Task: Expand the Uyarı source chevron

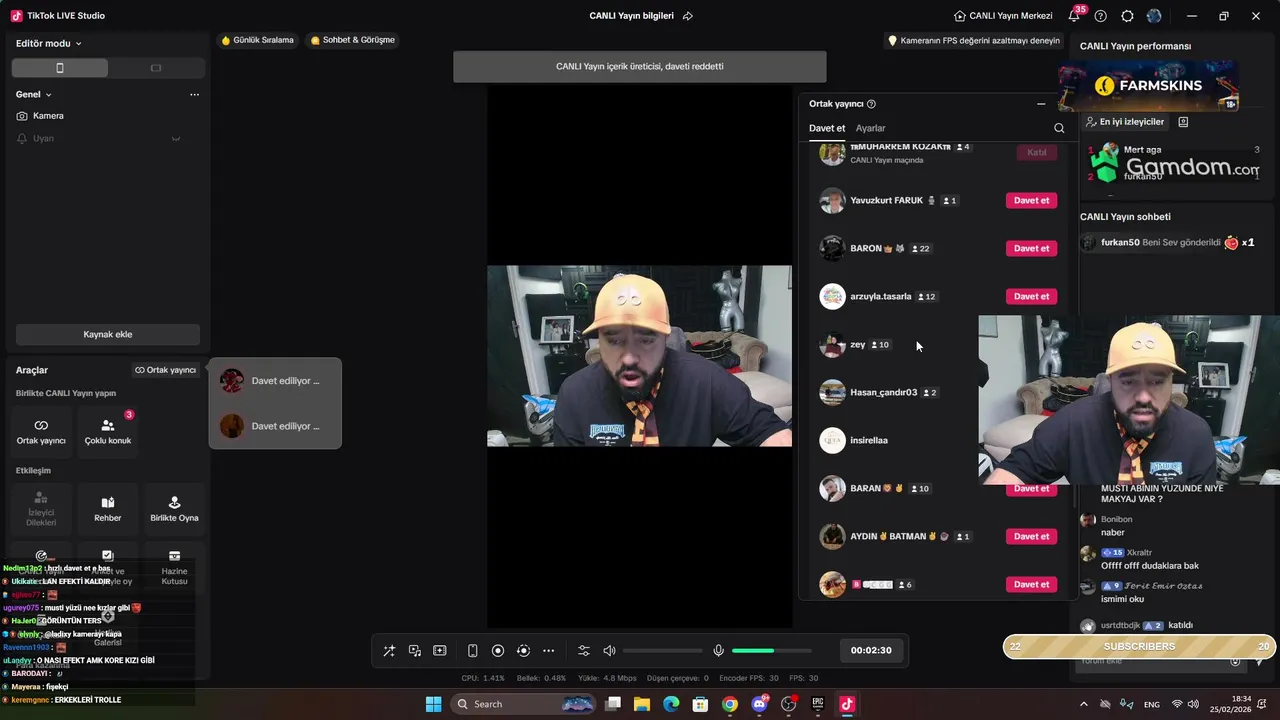Action: (x=176, y=139)
